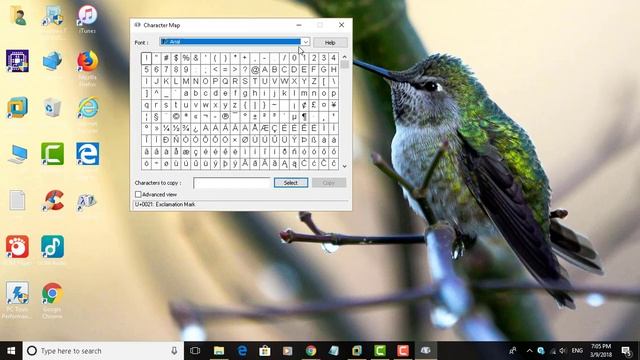Select the purple chip desktop icon
Screen dimensions: 640x360
pyautogui.click(x=17, y=61)
